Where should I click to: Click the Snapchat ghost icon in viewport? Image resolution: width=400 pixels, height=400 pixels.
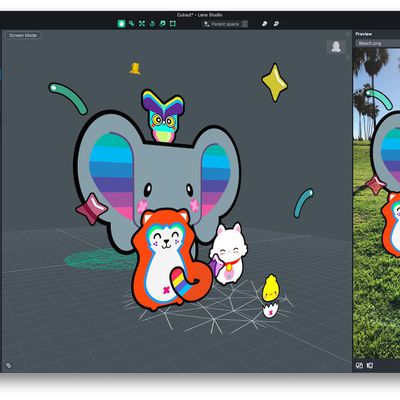(336, 47)
